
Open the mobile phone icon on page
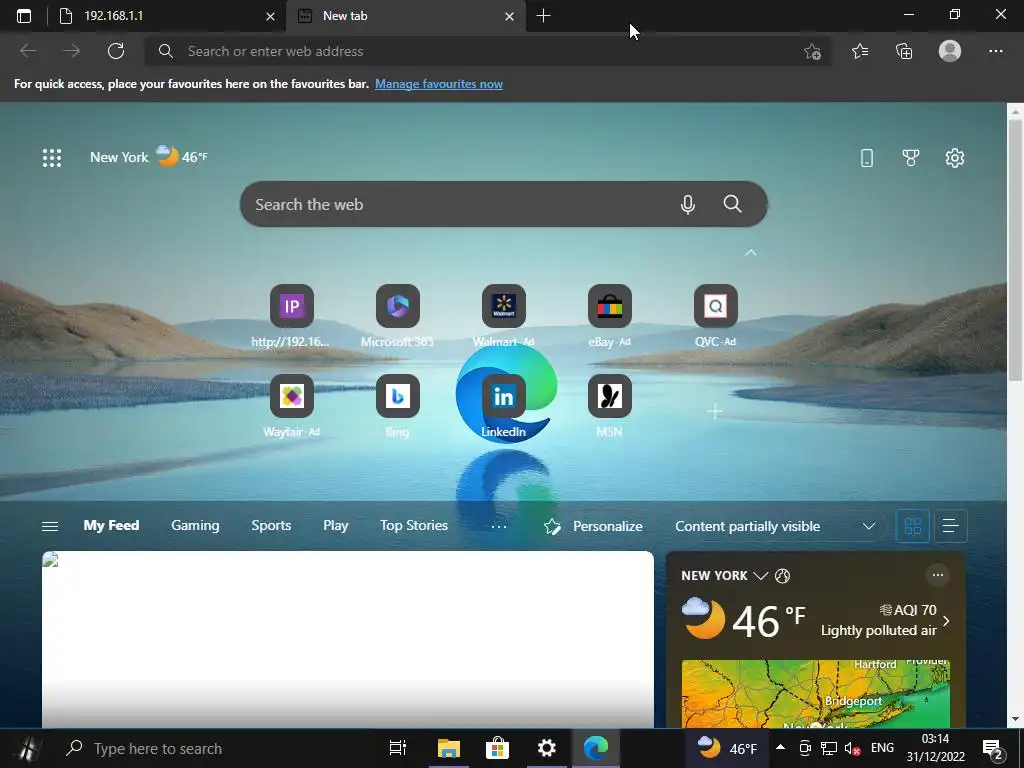tap(867, 157)
